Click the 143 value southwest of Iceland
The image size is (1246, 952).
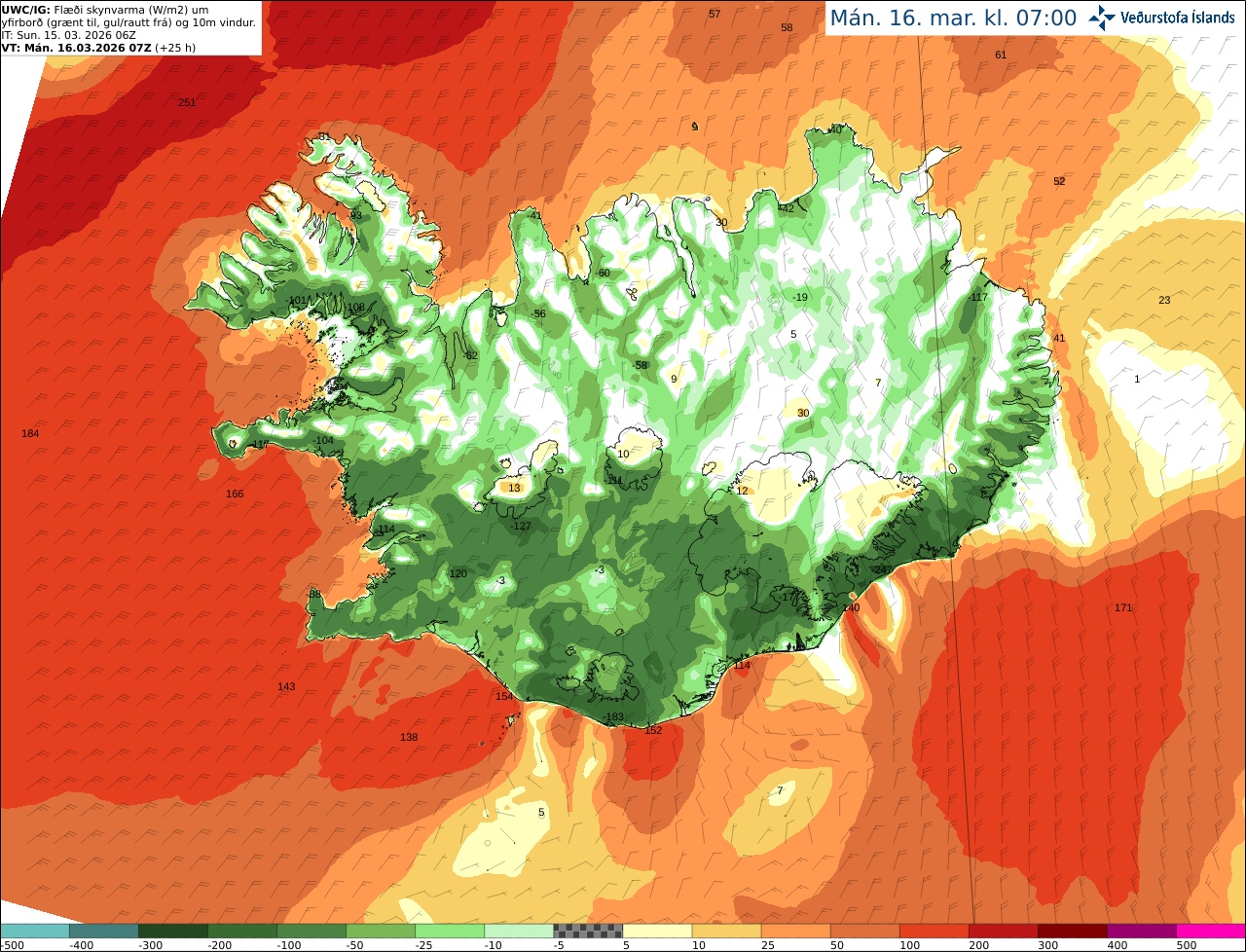pos(286,686)
